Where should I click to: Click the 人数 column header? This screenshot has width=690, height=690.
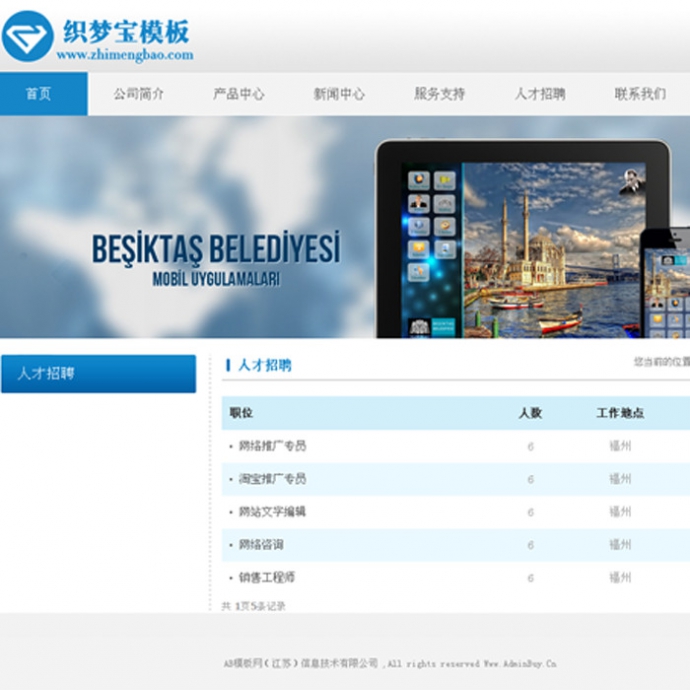530,413
